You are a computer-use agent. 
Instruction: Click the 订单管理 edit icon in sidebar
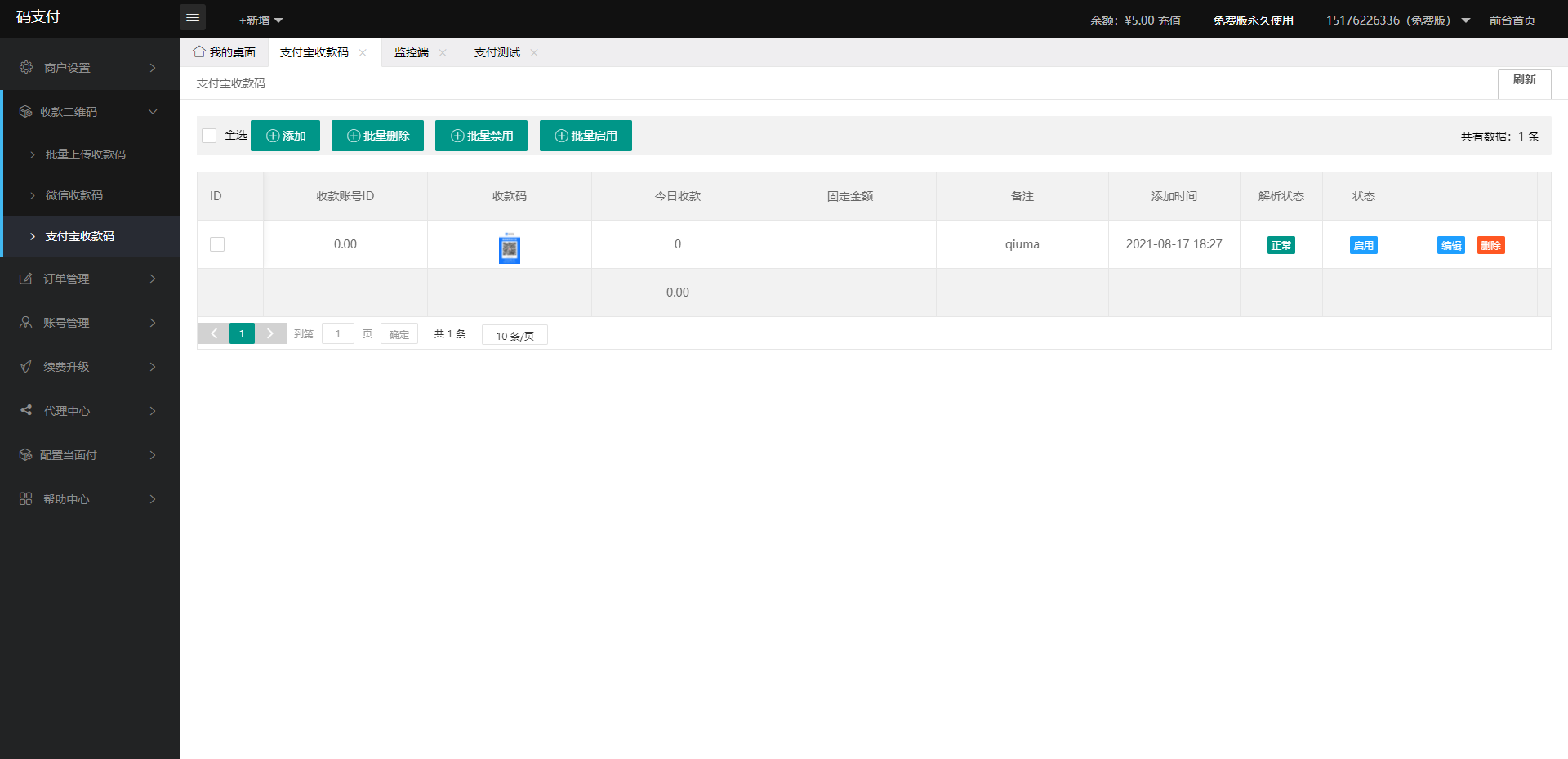[x=26, y=279]
